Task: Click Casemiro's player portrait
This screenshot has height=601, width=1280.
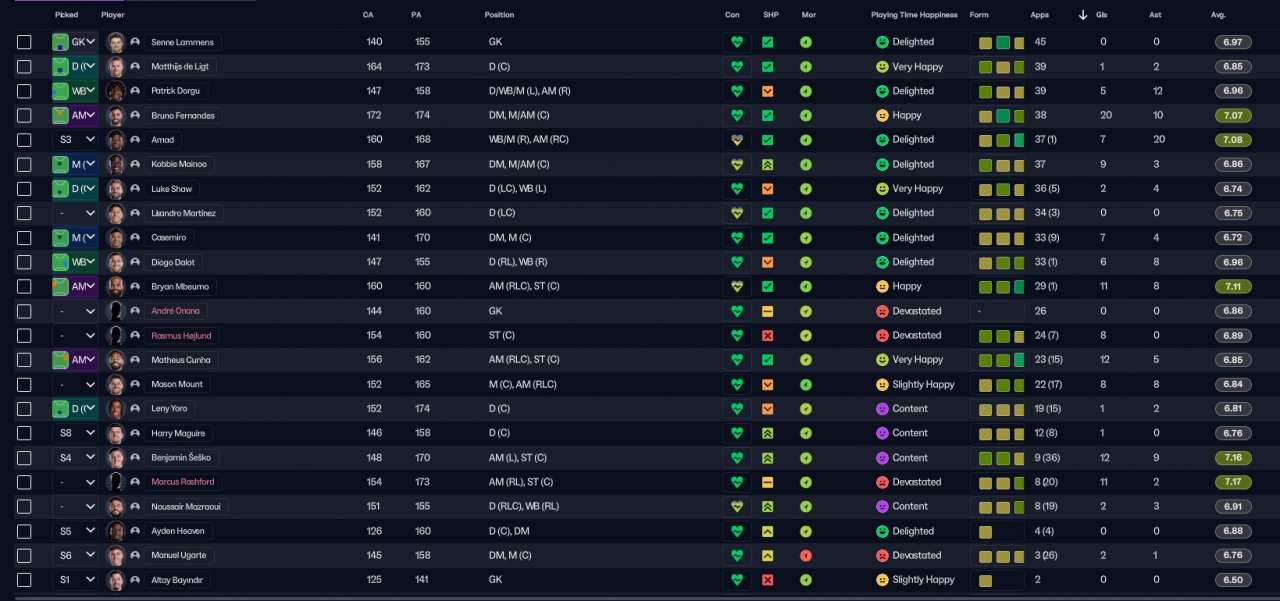Action: point(115,238)
